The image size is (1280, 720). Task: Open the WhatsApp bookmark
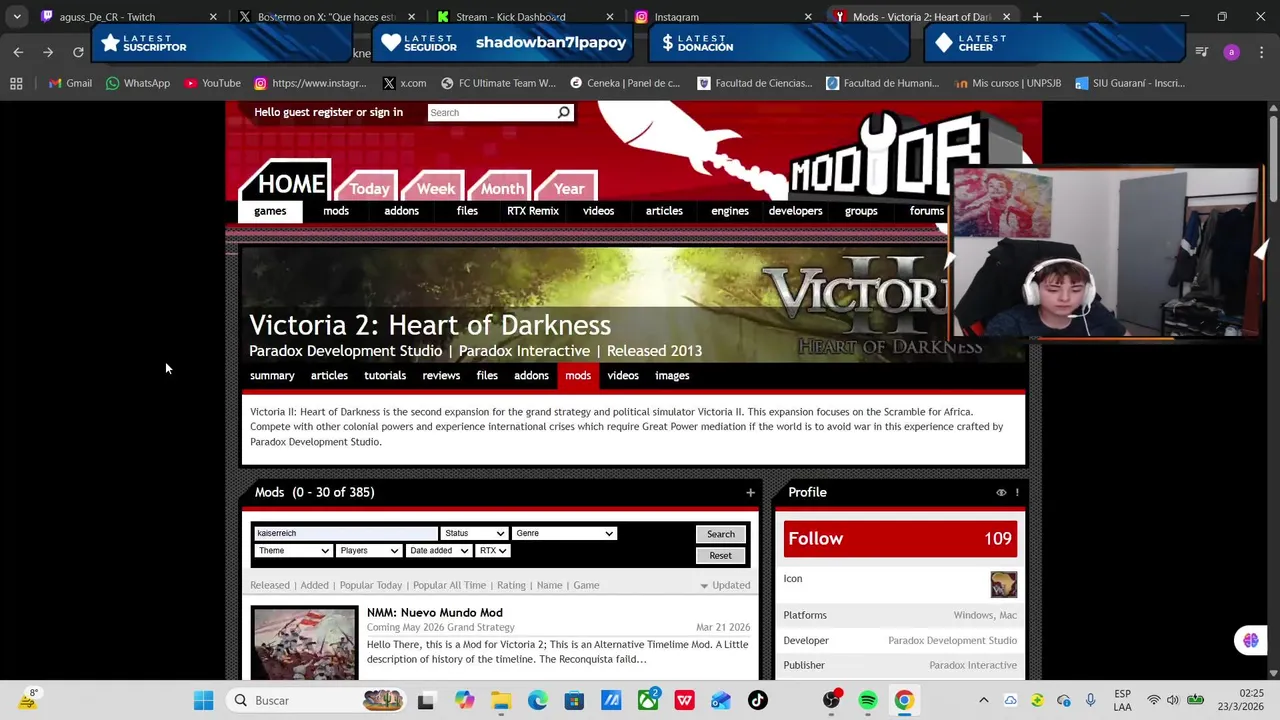138,83
